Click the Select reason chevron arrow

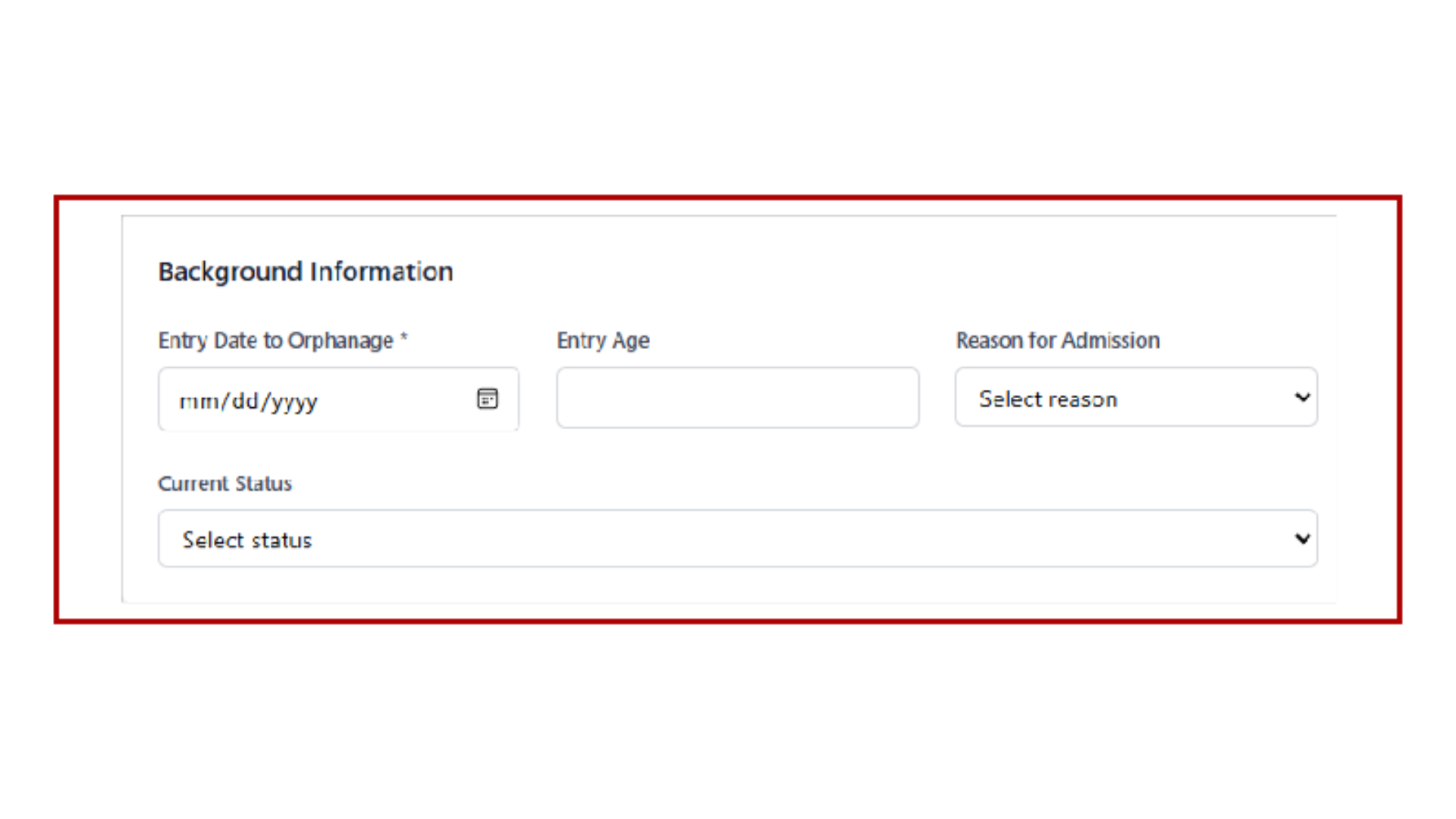coord(1302,397)
